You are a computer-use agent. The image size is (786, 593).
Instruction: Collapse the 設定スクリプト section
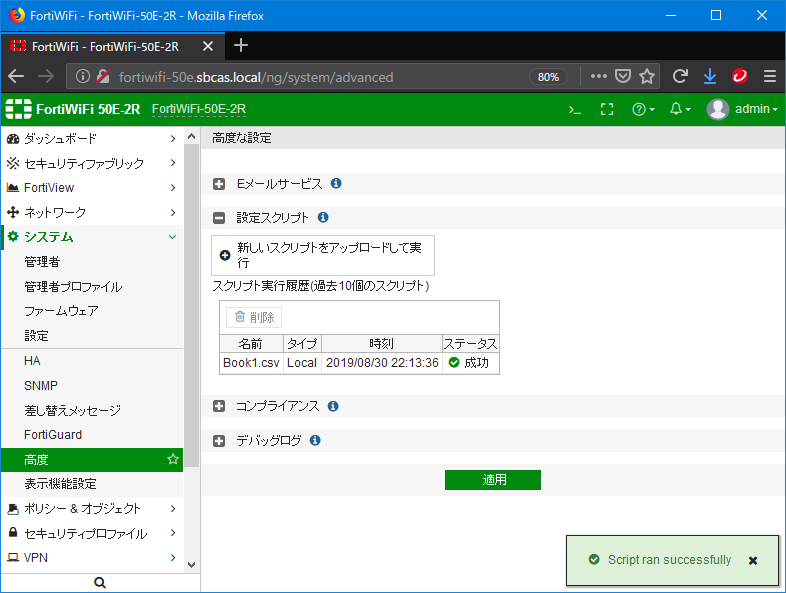pyautogui.click(x=219, y=218)
